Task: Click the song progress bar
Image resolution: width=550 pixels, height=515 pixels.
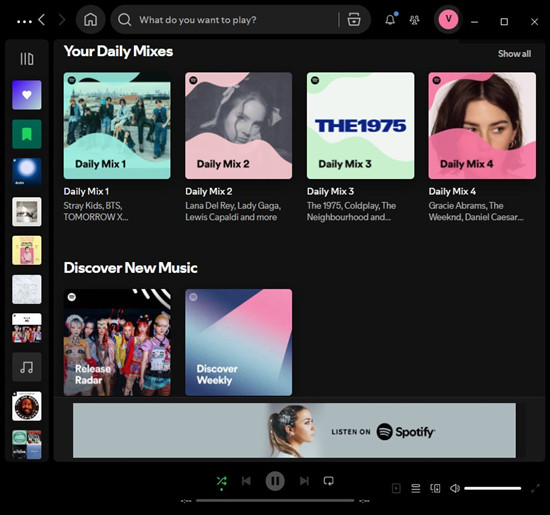Action: coord(275,501)
